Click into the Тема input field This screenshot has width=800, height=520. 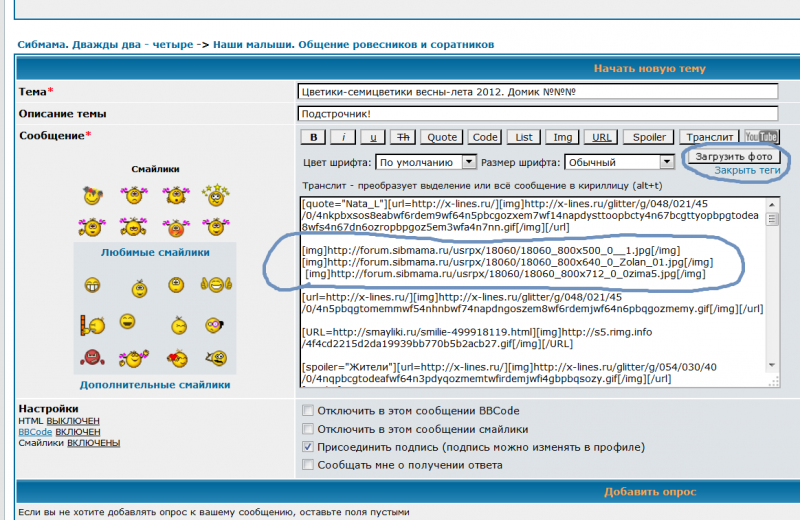click(538, 92)
